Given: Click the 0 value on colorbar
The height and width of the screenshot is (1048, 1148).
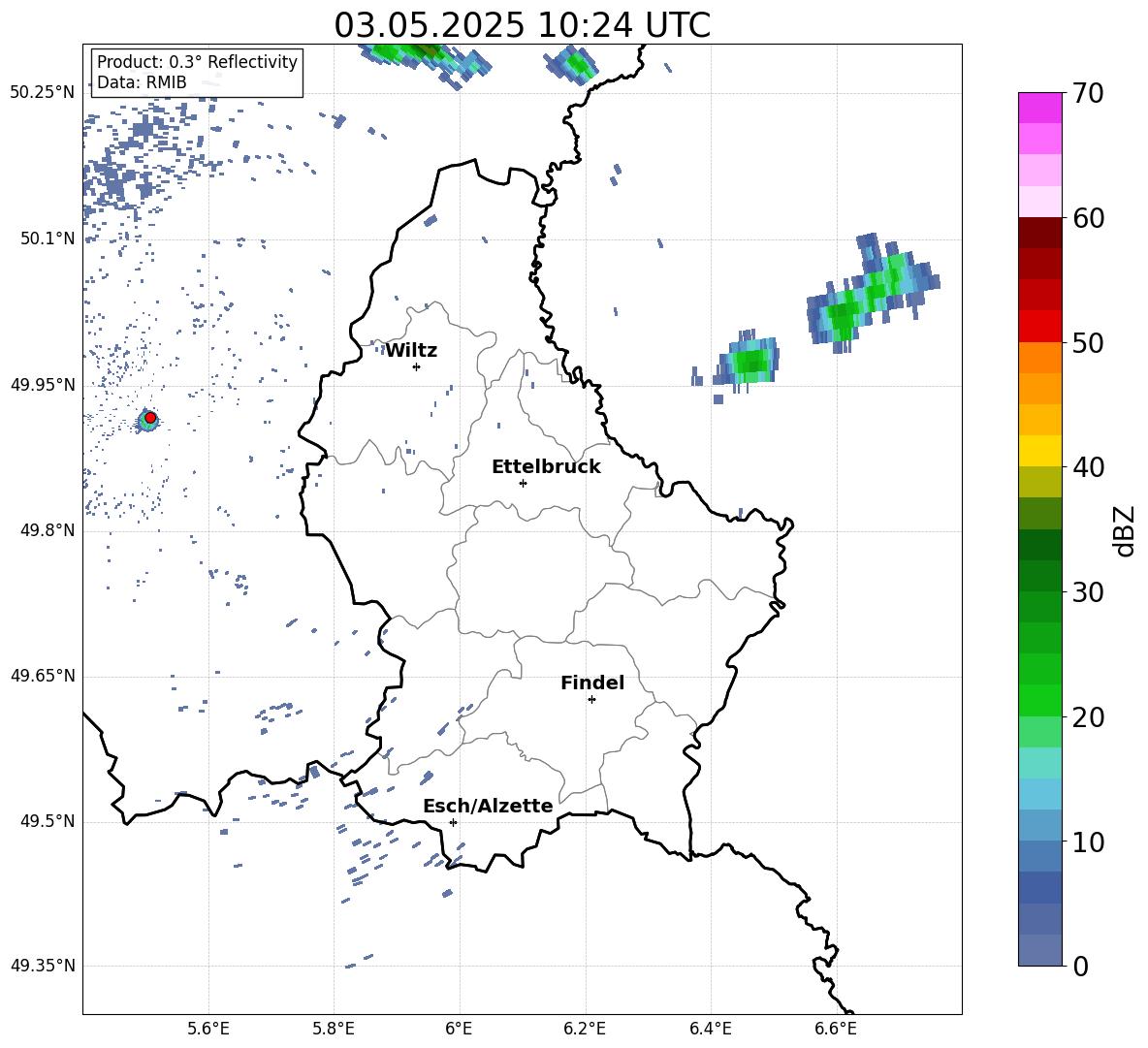Looking at the screenshot, I should (1080, 966).
